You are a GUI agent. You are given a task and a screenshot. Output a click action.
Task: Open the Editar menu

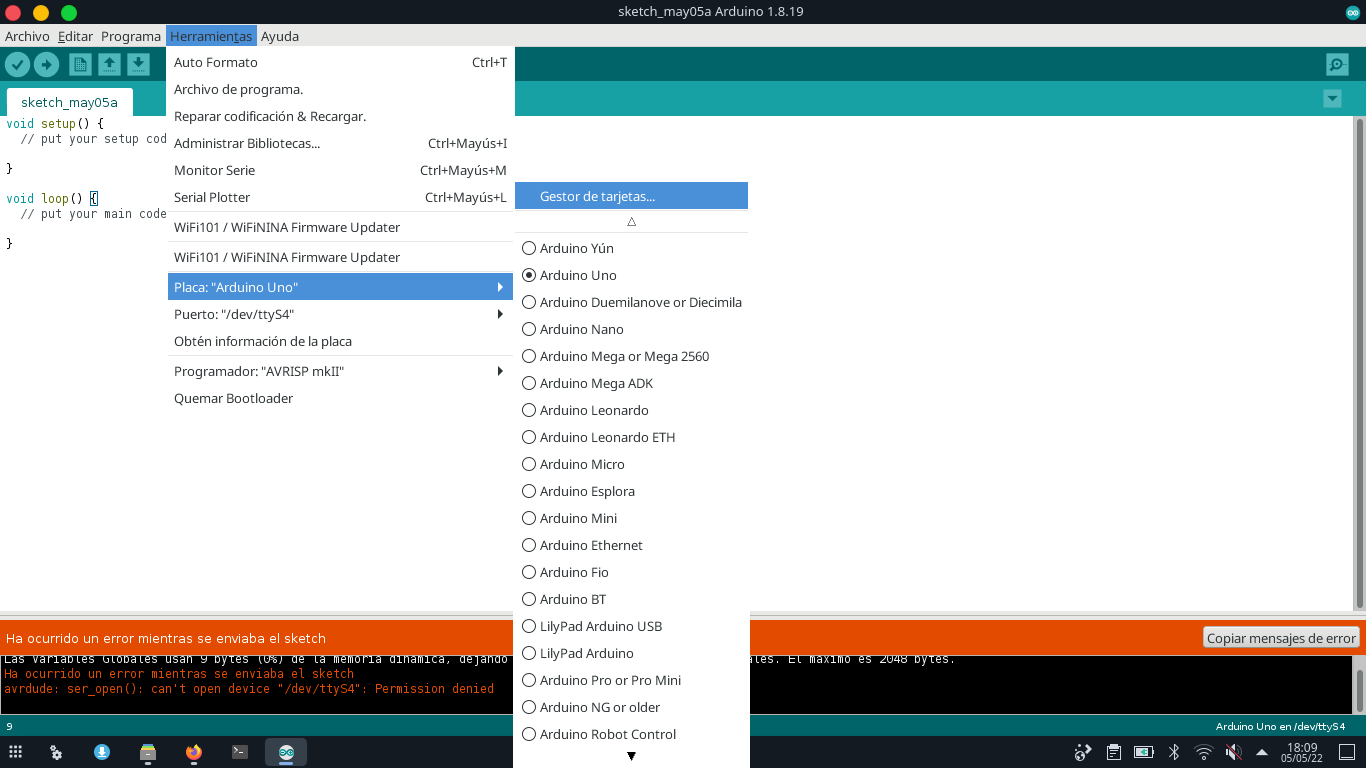point(75,36)
